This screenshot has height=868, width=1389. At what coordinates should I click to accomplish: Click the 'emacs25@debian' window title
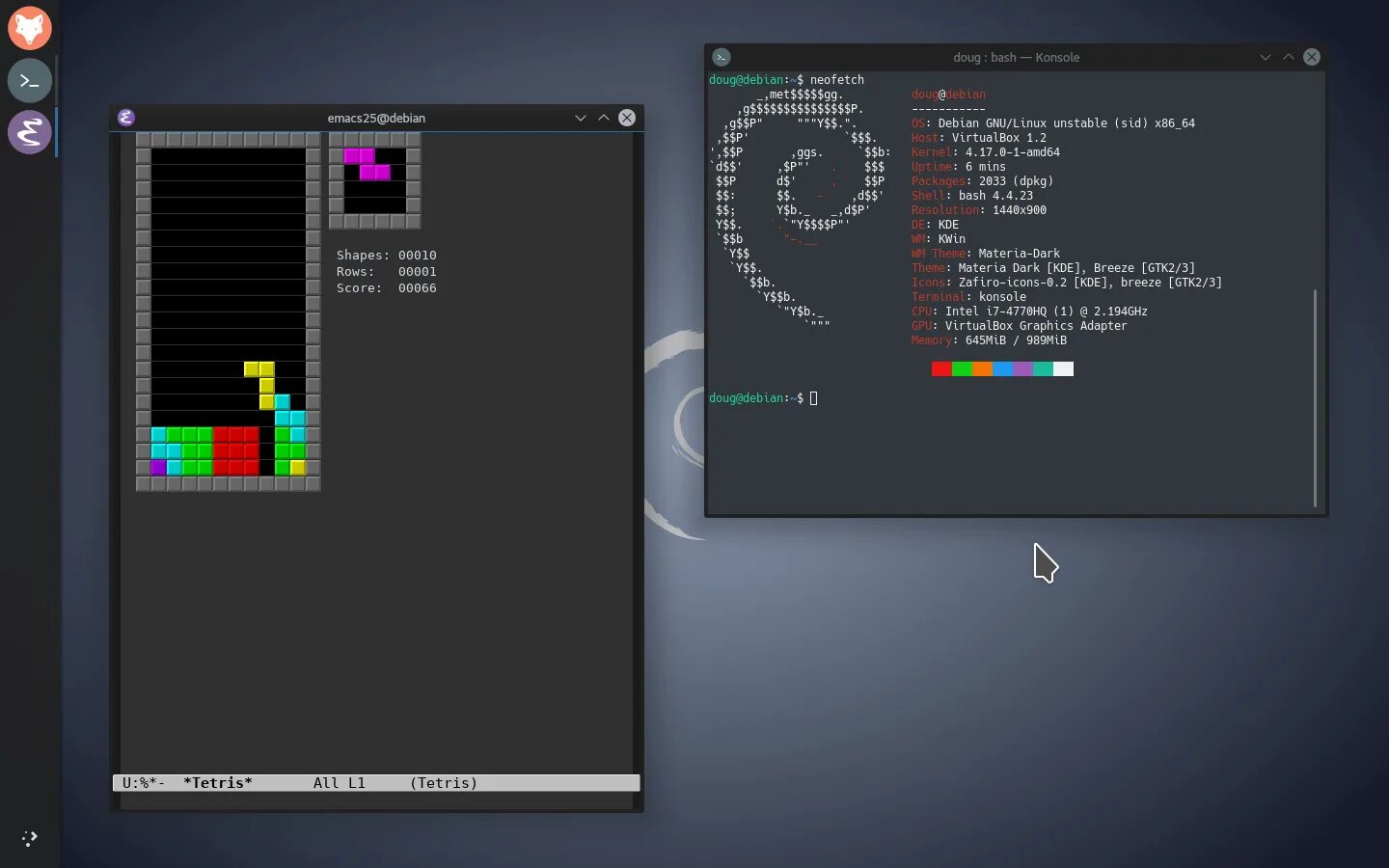376,118
